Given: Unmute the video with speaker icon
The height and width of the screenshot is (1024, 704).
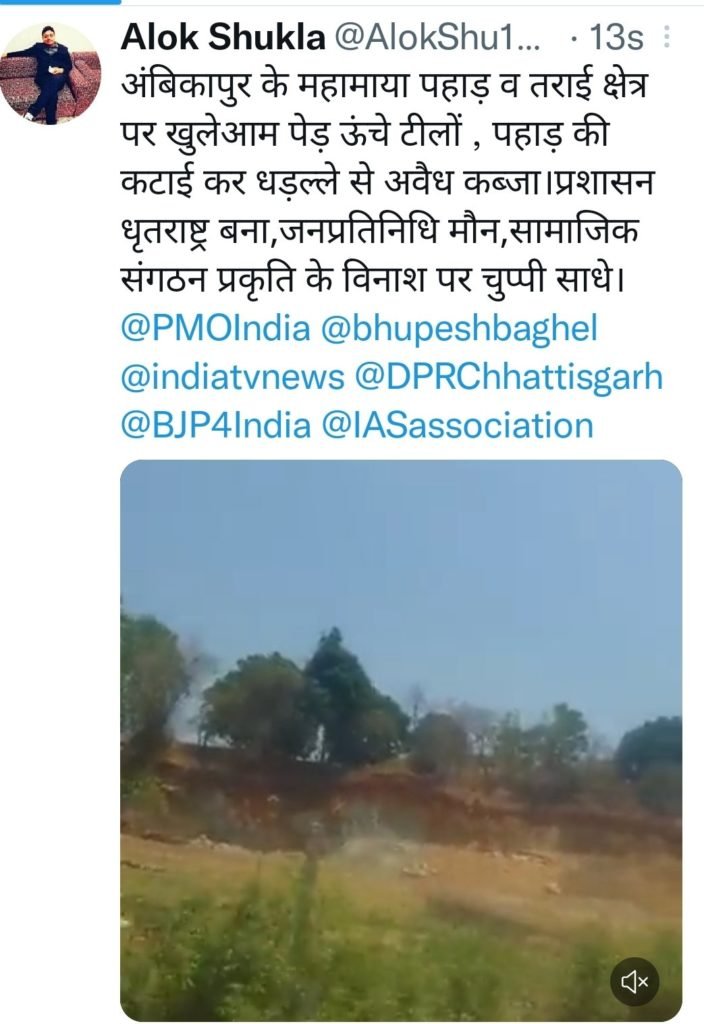Looking at the screenshot, I should pos(635,980).
